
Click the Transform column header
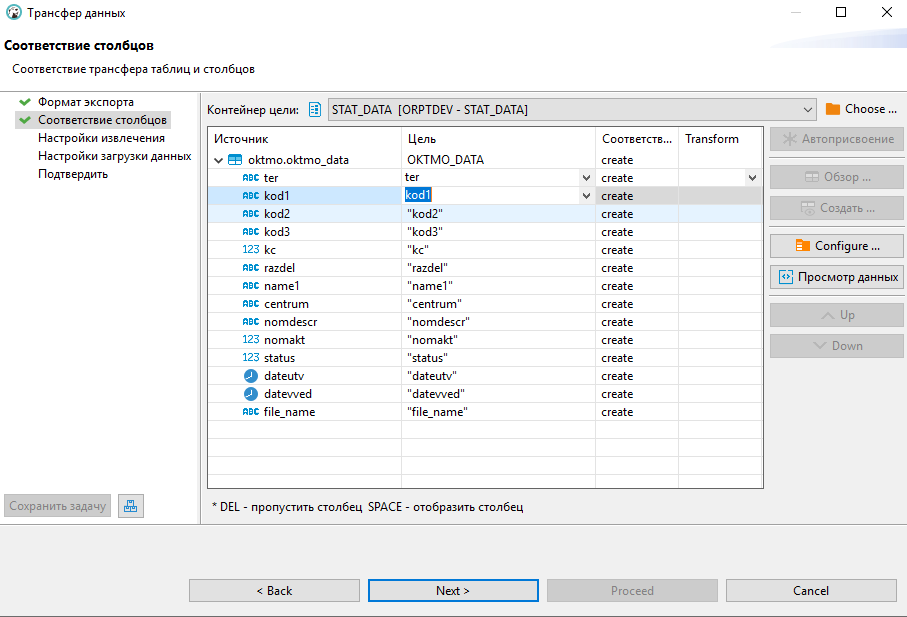pyautogui.click(x=721, y=139)
